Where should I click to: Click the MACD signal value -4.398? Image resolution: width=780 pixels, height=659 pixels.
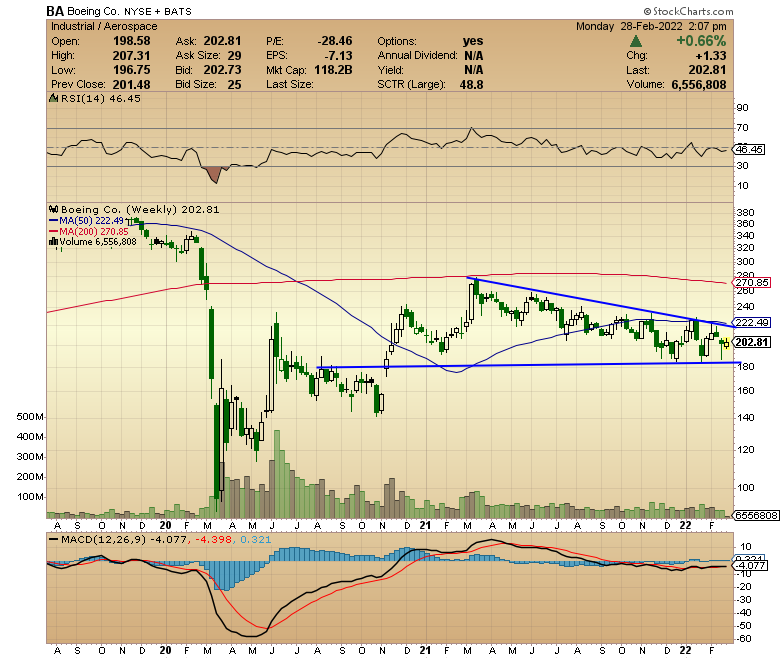tap(214, 540)
